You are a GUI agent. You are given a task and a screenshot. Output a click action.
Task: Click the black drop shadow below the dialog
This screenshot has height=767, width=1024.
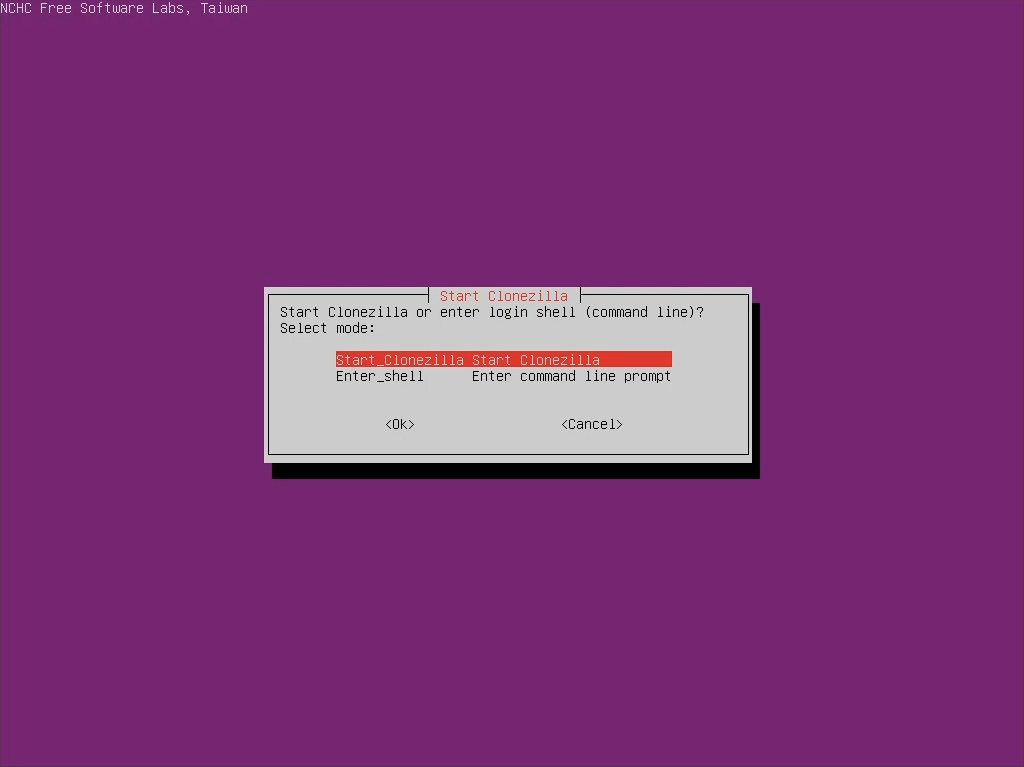pyautogui.click(x=515, y=470)
